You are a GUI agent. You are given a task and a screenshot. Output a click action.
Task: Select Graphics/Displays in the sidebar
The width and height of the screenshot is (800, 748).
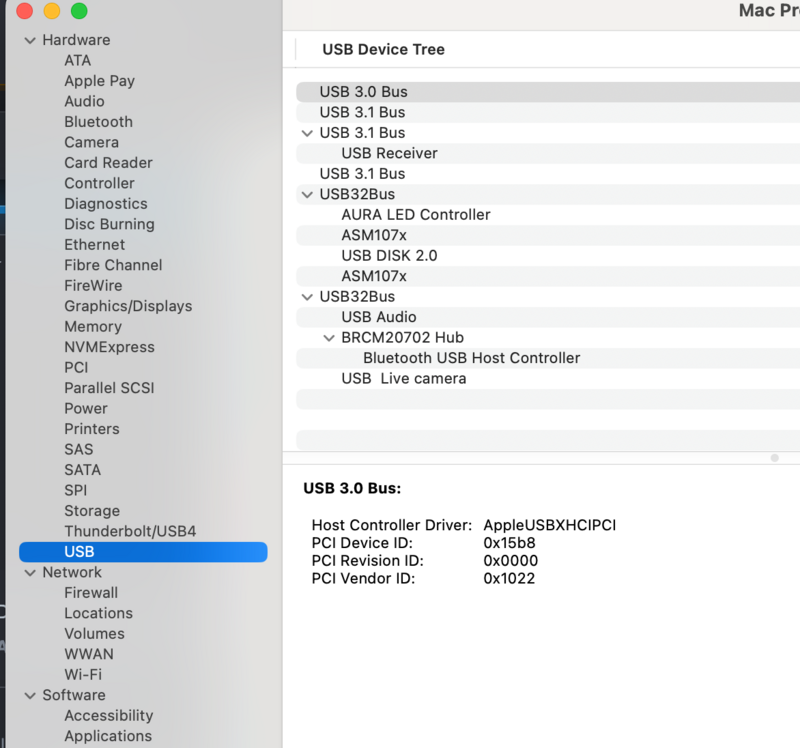click(x=128, y=306)
